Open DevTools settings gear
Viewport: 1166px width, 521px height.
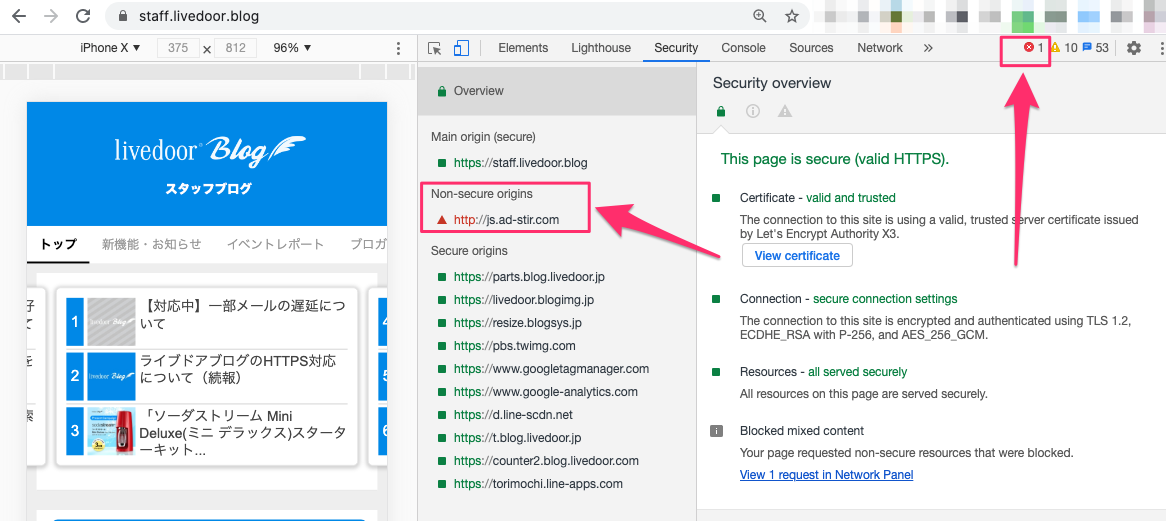pos(1133,48)
